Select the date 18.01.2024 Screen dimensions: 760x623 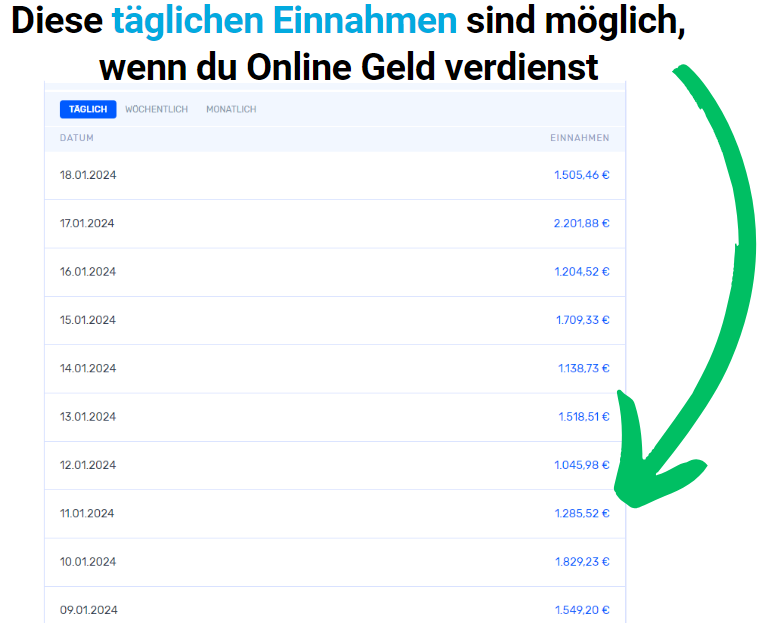(x=88, y=175)
